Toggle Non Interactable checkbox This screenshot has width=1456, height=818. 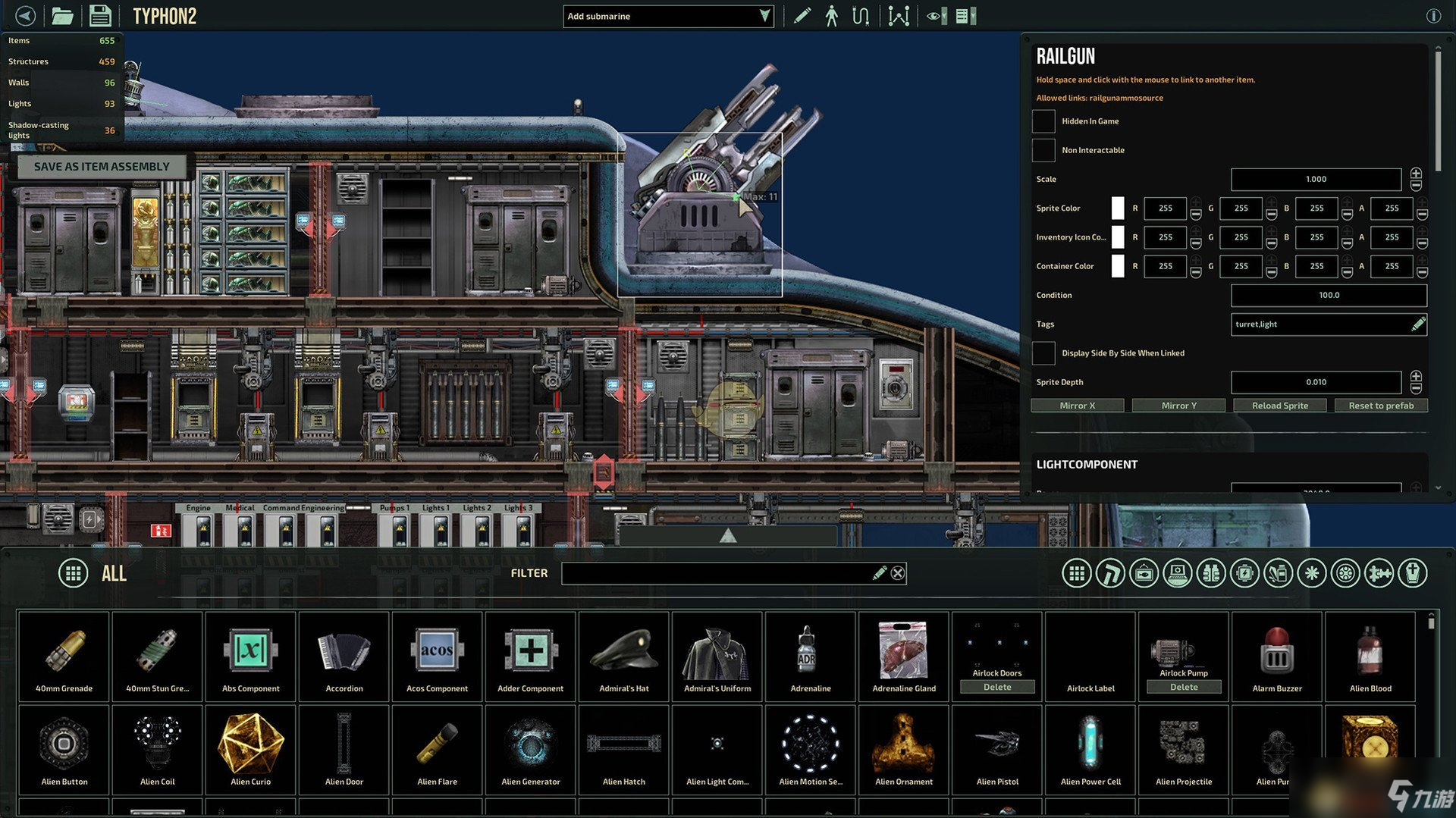pyautogui.click(x=1043, y=150)
